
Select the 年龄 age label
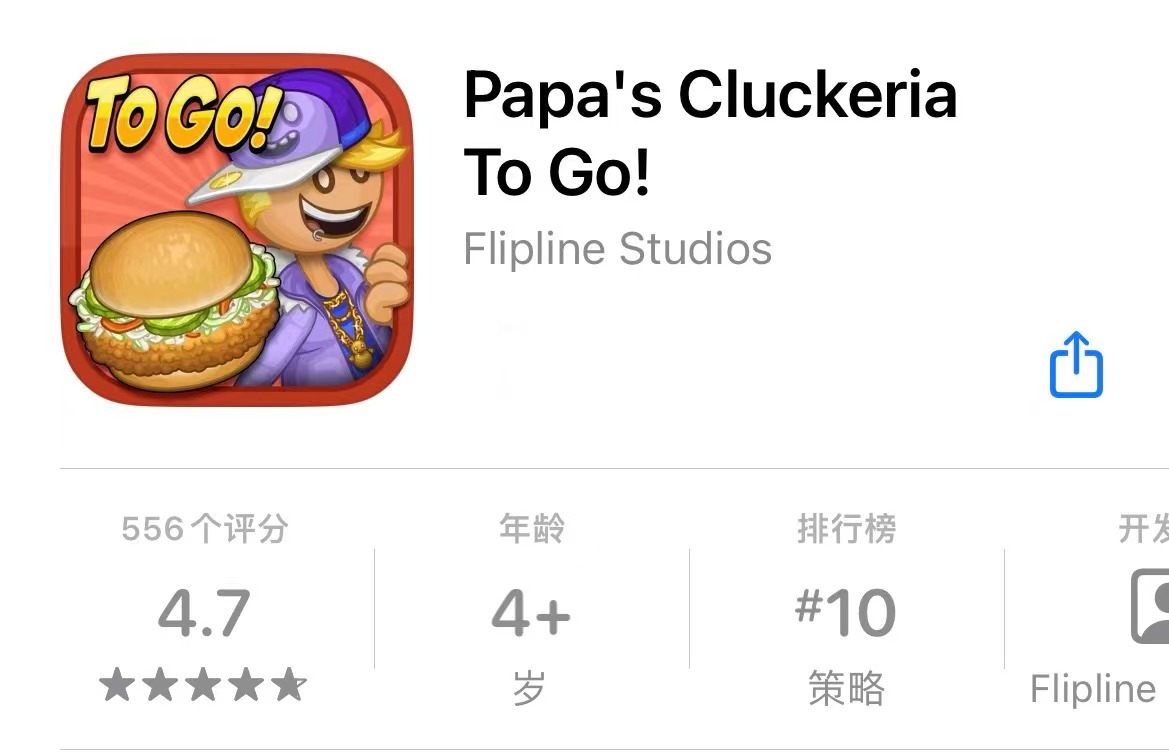tap(532, 528)
